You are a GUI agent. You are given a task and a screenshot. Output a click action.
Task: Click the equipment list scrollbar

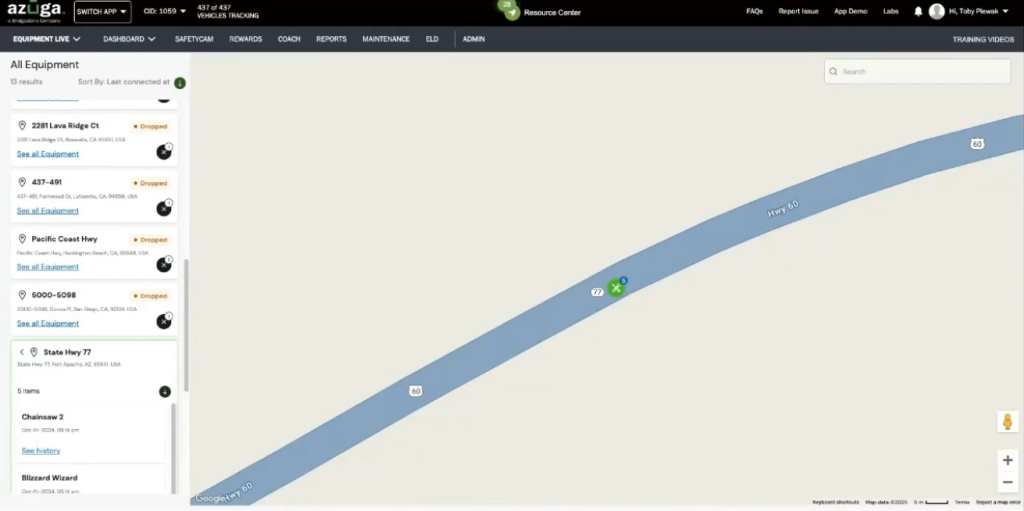point(186,325)
